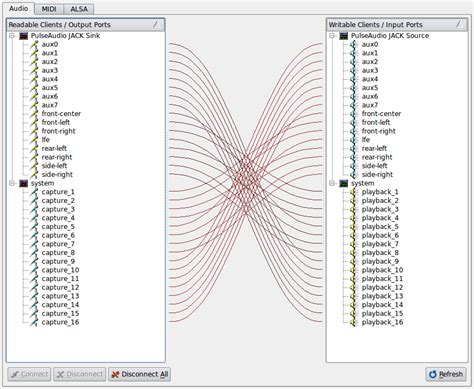Click the side-right output port plug icon
This screenshot has width=474, height=389.
point(34,174)
